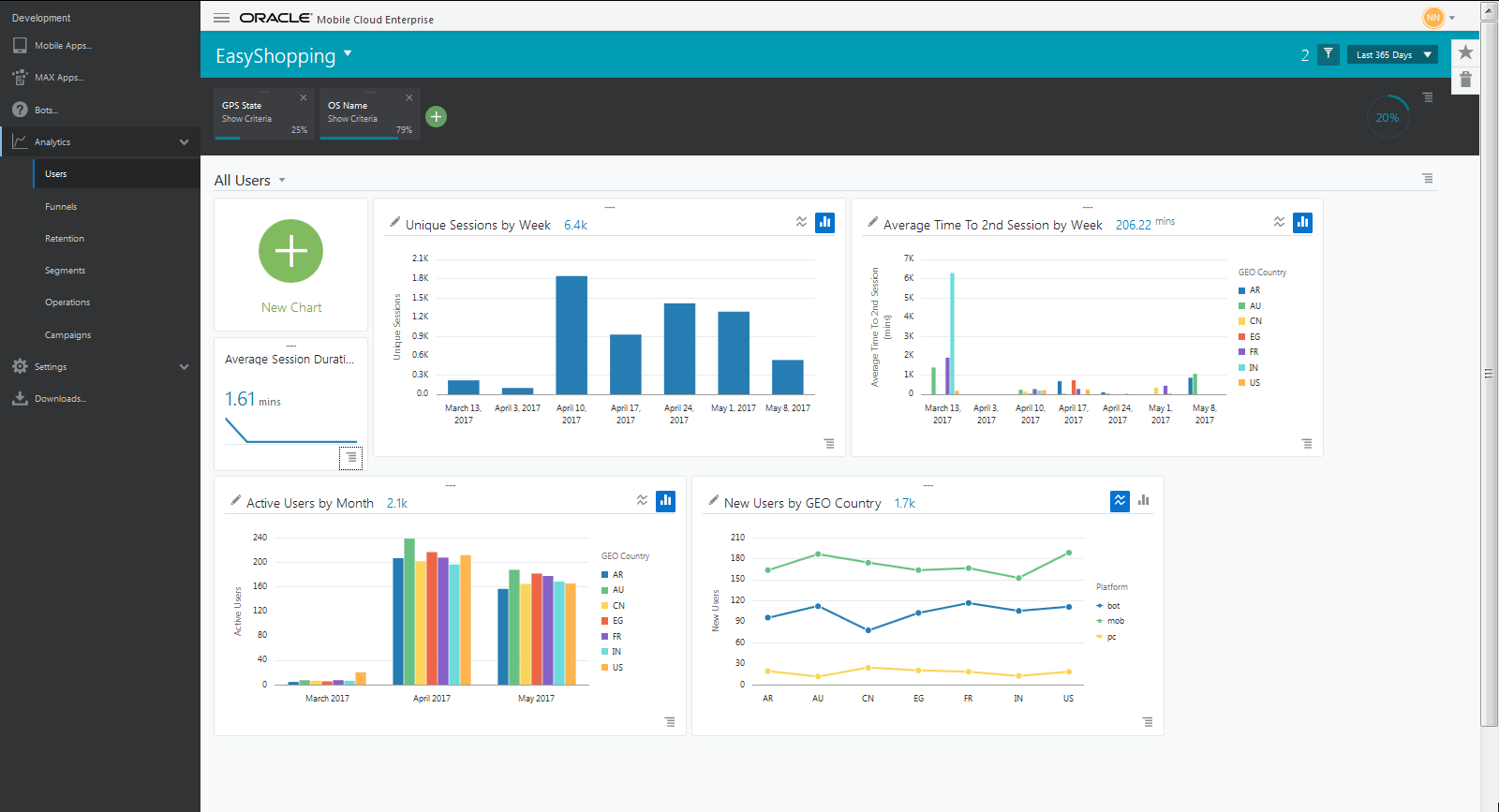Open New Users chart options menu
This screenshot has width=1499, height=812.
coord(1148,722)
